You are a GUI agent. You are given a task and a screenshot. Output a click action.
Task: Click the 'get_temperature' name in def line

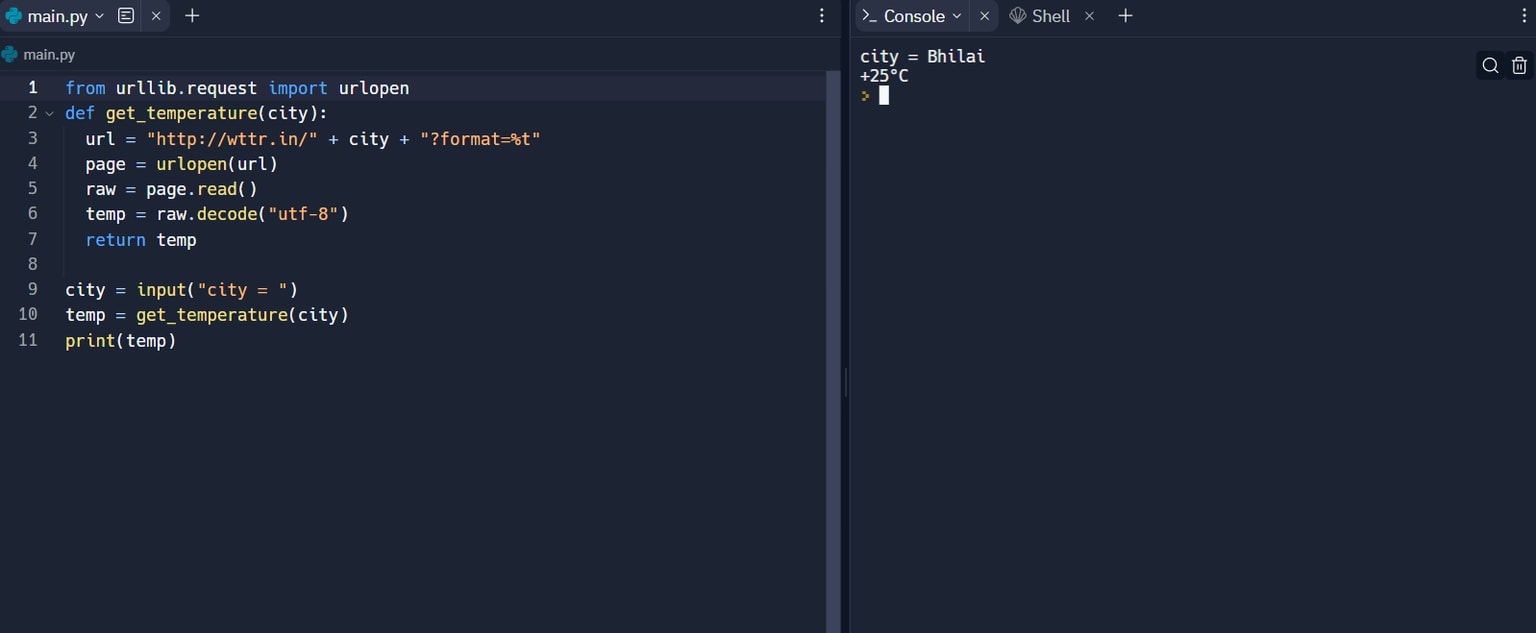coord(181,113)
